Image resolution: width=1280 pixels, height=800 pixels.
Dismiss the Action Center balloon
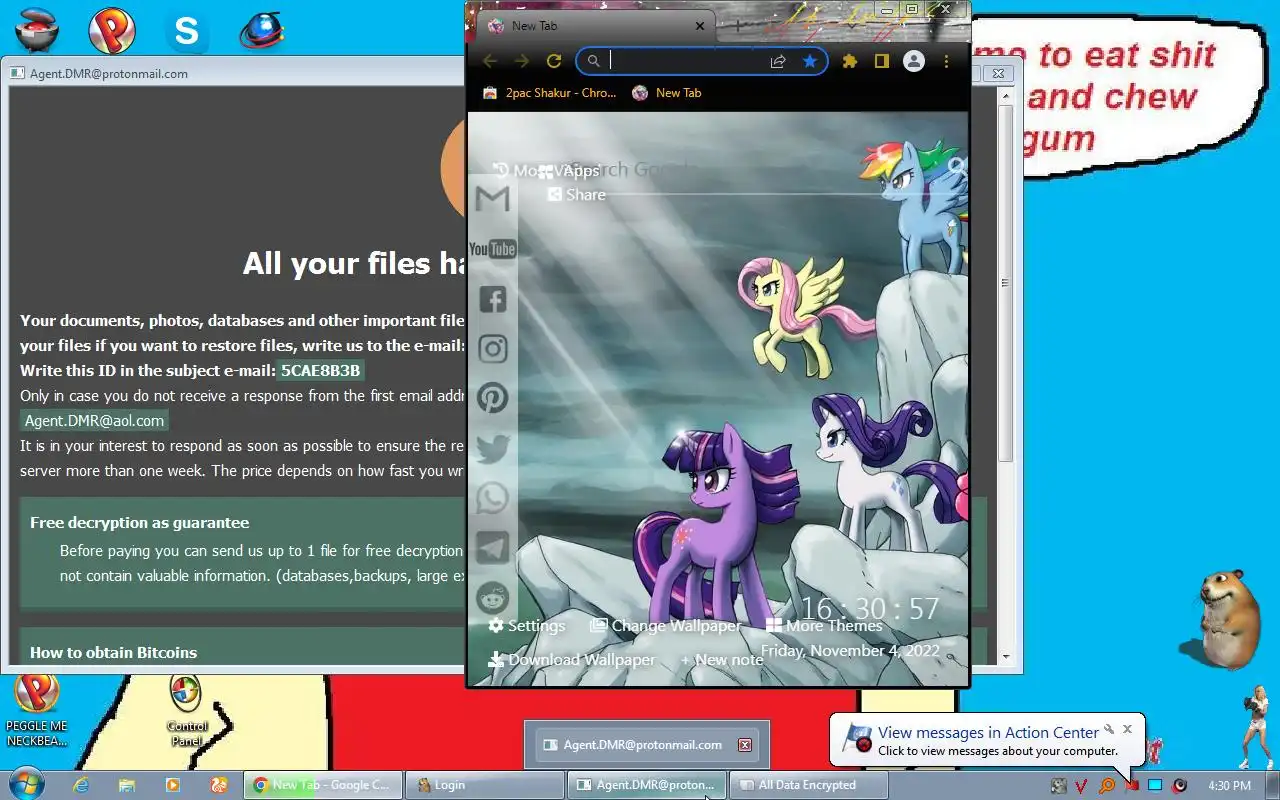pos(1127,729)
